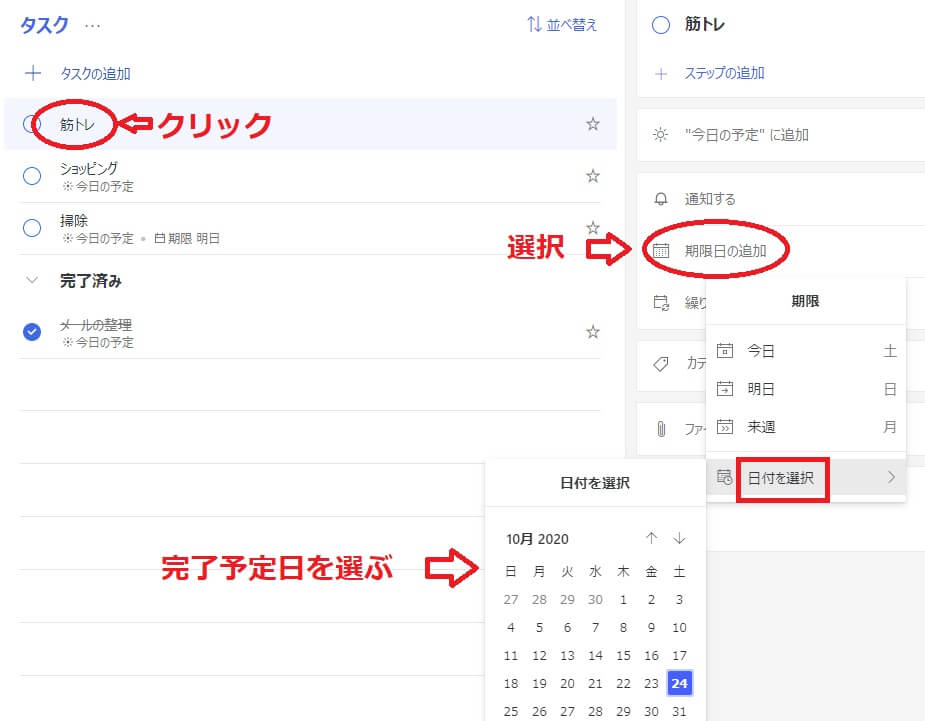Expand the 日付を選択 submenu chevron
The width and height of the screenshot is (925, 721).
pyautogui.click(x=890, y=478)
